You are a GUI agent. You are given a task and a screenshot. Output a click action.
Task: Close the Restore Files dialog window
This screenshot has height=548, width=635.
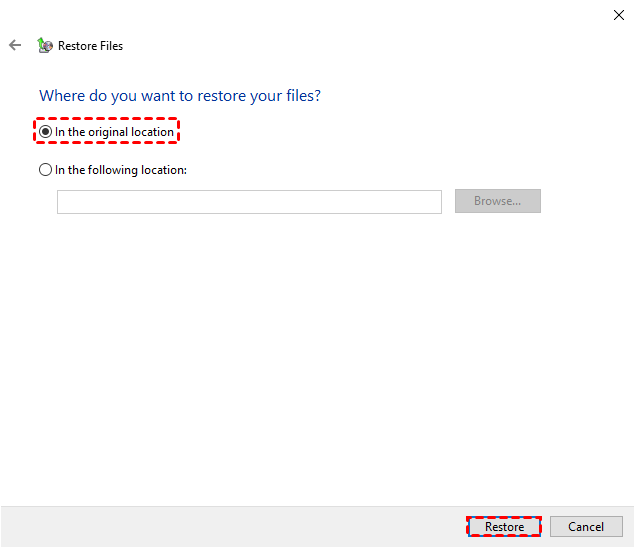coord(618,15)
